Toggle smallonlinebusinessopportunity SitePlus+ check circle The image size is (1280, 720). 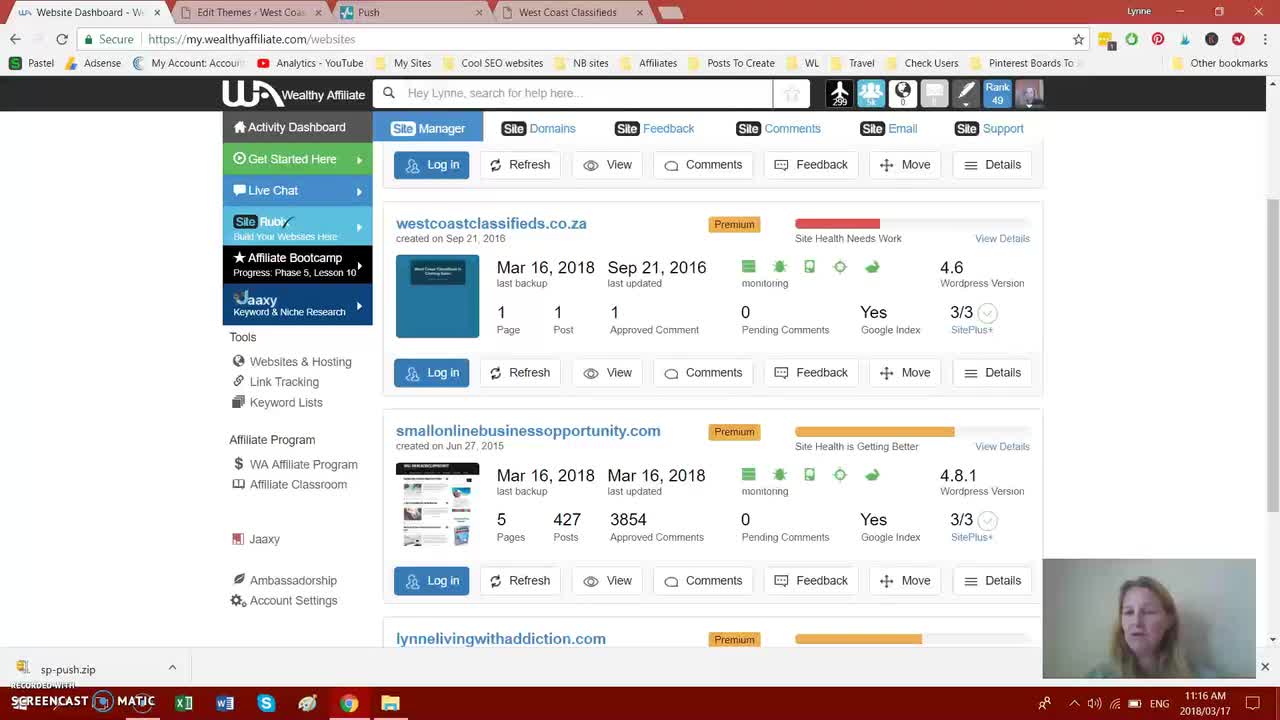pyautogui.click(x=987, y=520)
